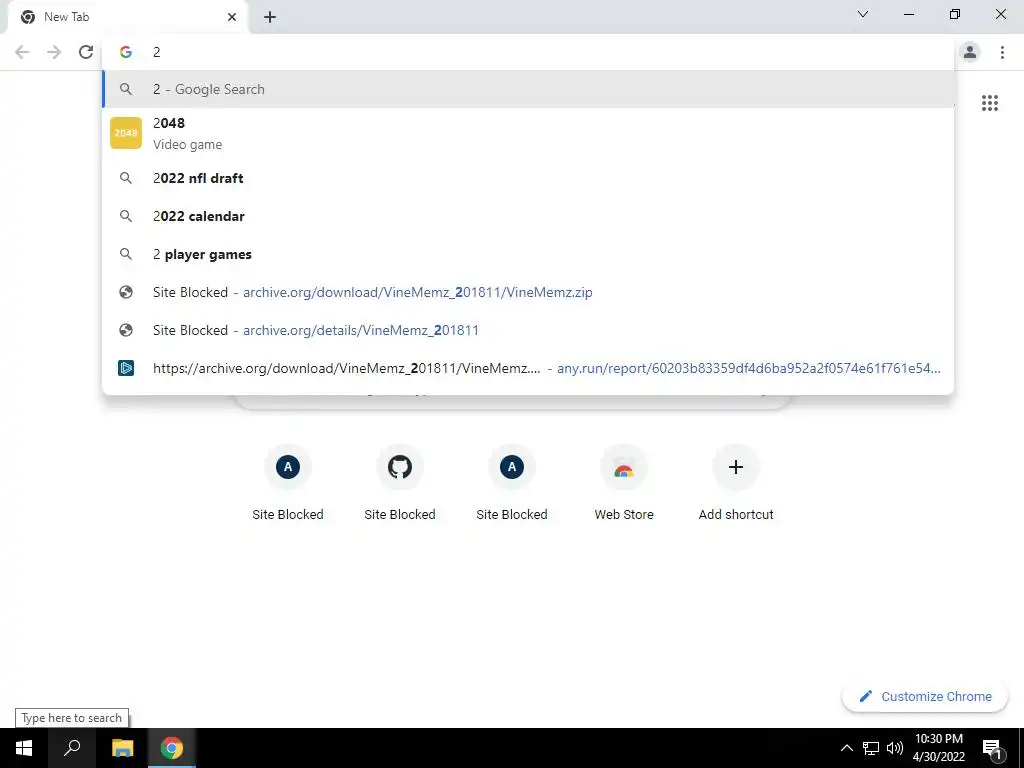Click the browser forward arrow
The height and width of the screenshot is (768, 1024).
click(54, 52)
